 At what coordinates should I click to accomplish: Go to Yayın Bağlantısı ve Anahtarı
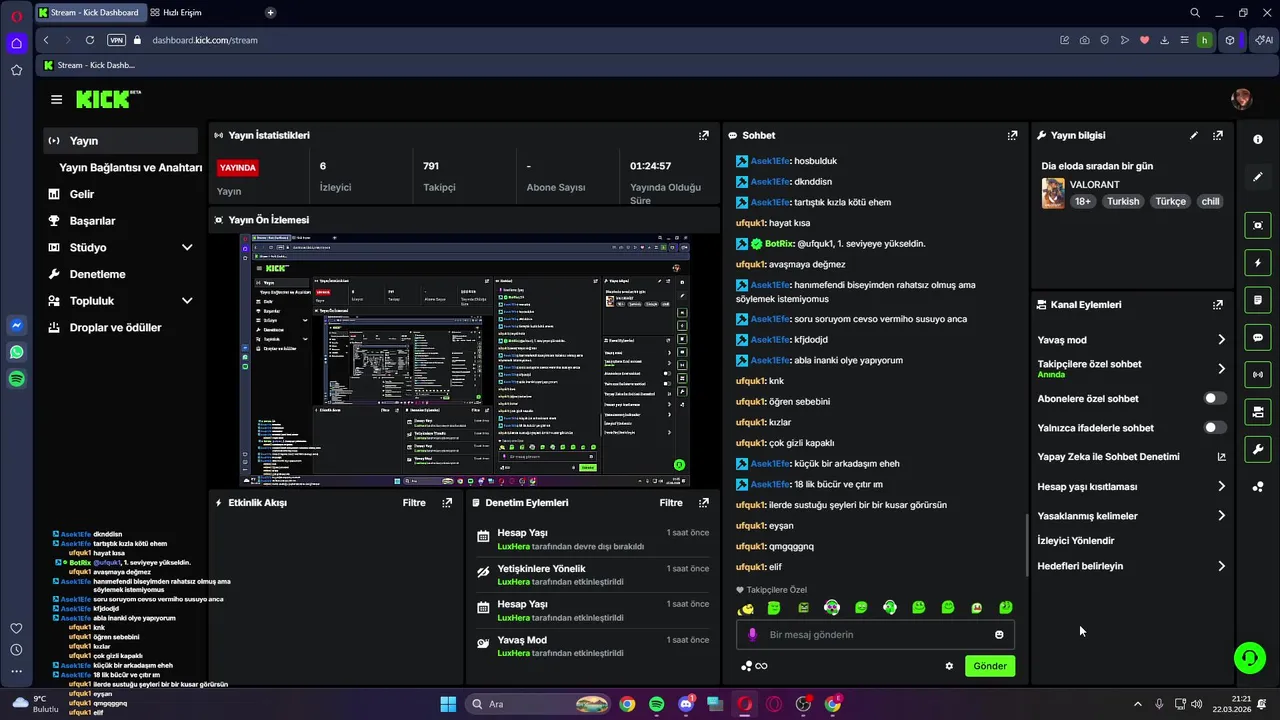pos(130,168)
